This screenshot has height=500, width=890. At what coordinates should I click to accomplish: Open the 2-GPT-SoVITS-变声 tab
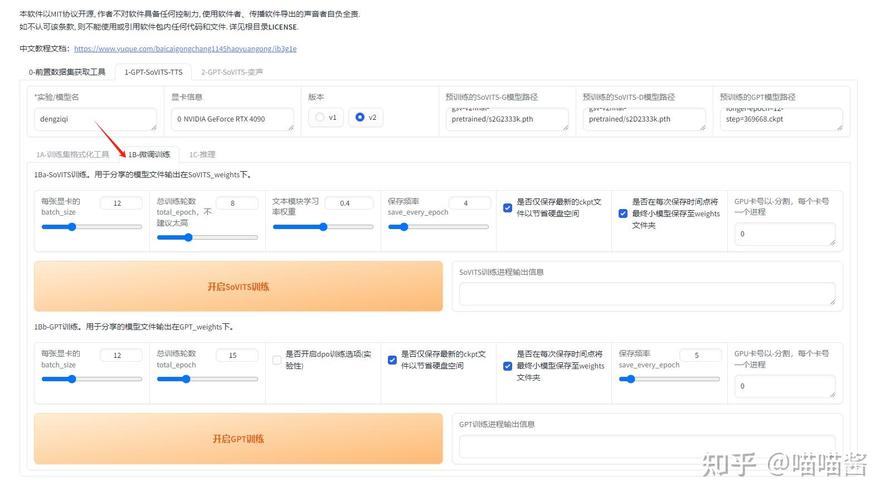point(233,72)
